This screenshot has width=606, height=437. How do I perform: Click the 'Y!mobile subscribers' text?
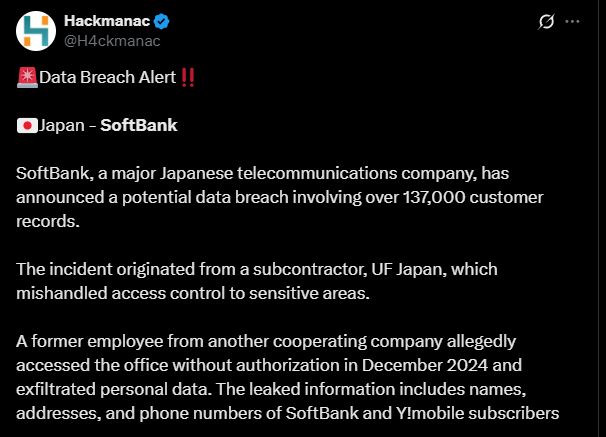[477, 413]
